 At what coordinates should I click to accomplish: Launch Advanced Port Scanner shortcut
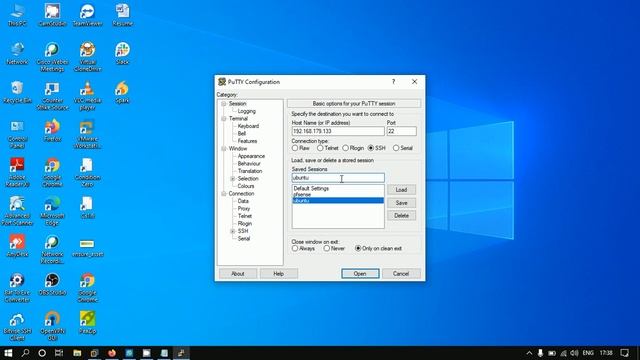(x=17, y=211)
